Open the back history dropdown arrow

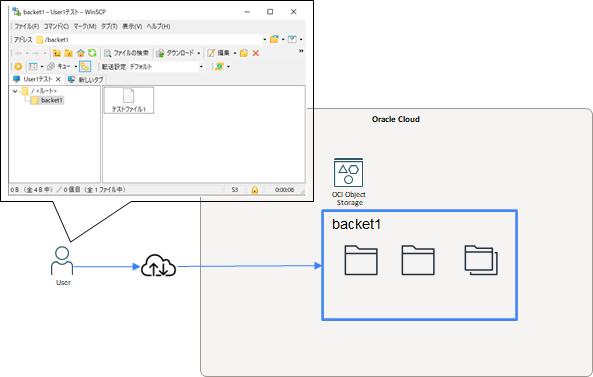coord(27,53)
